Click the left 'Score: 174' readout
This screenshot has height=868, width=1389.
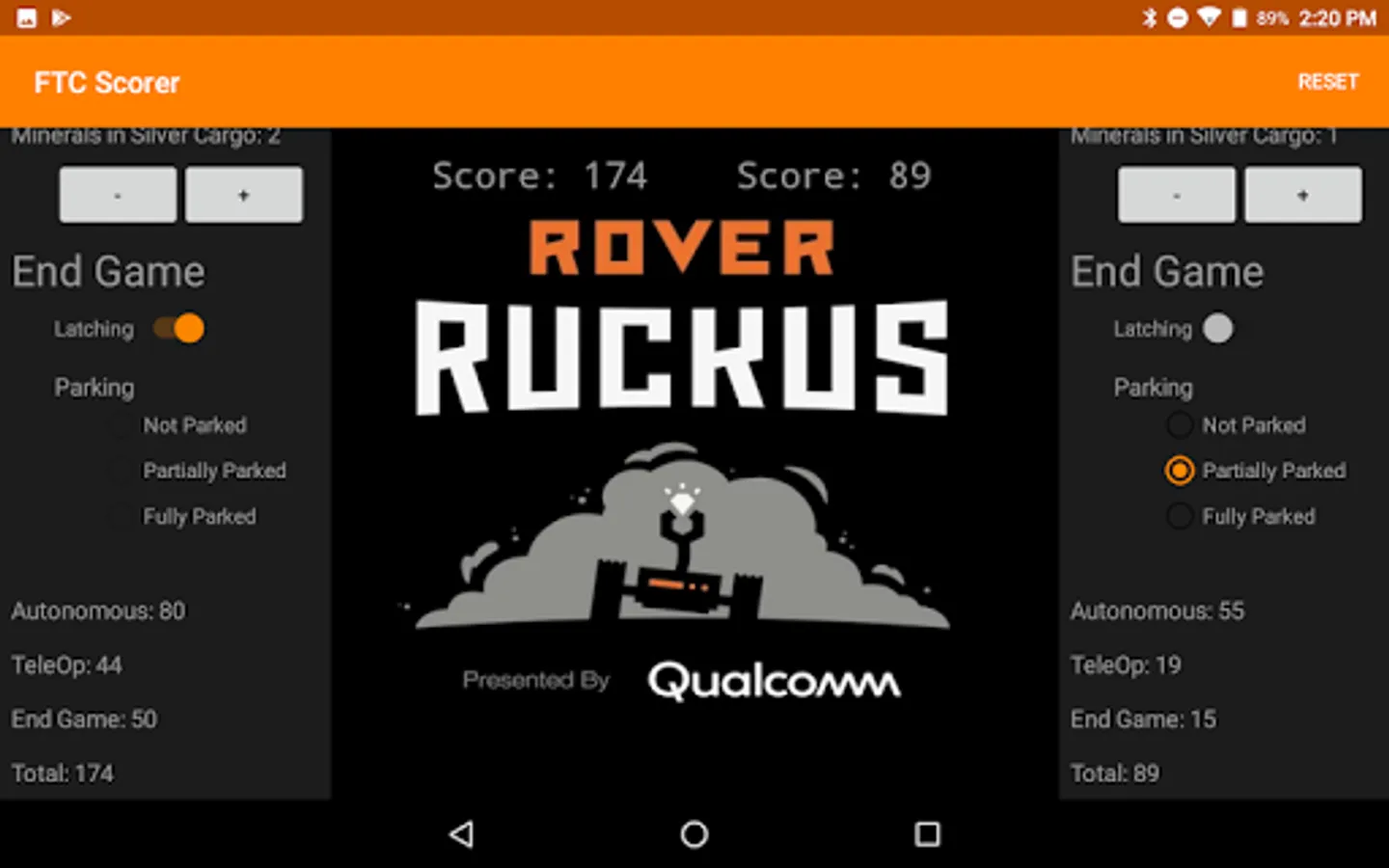539,176
